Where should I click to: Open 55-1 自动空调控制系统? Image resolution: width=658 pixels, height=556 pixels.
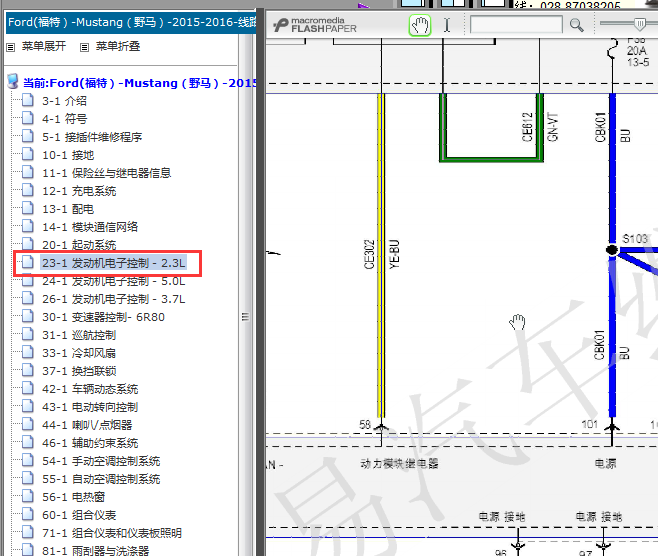[101, 479]
